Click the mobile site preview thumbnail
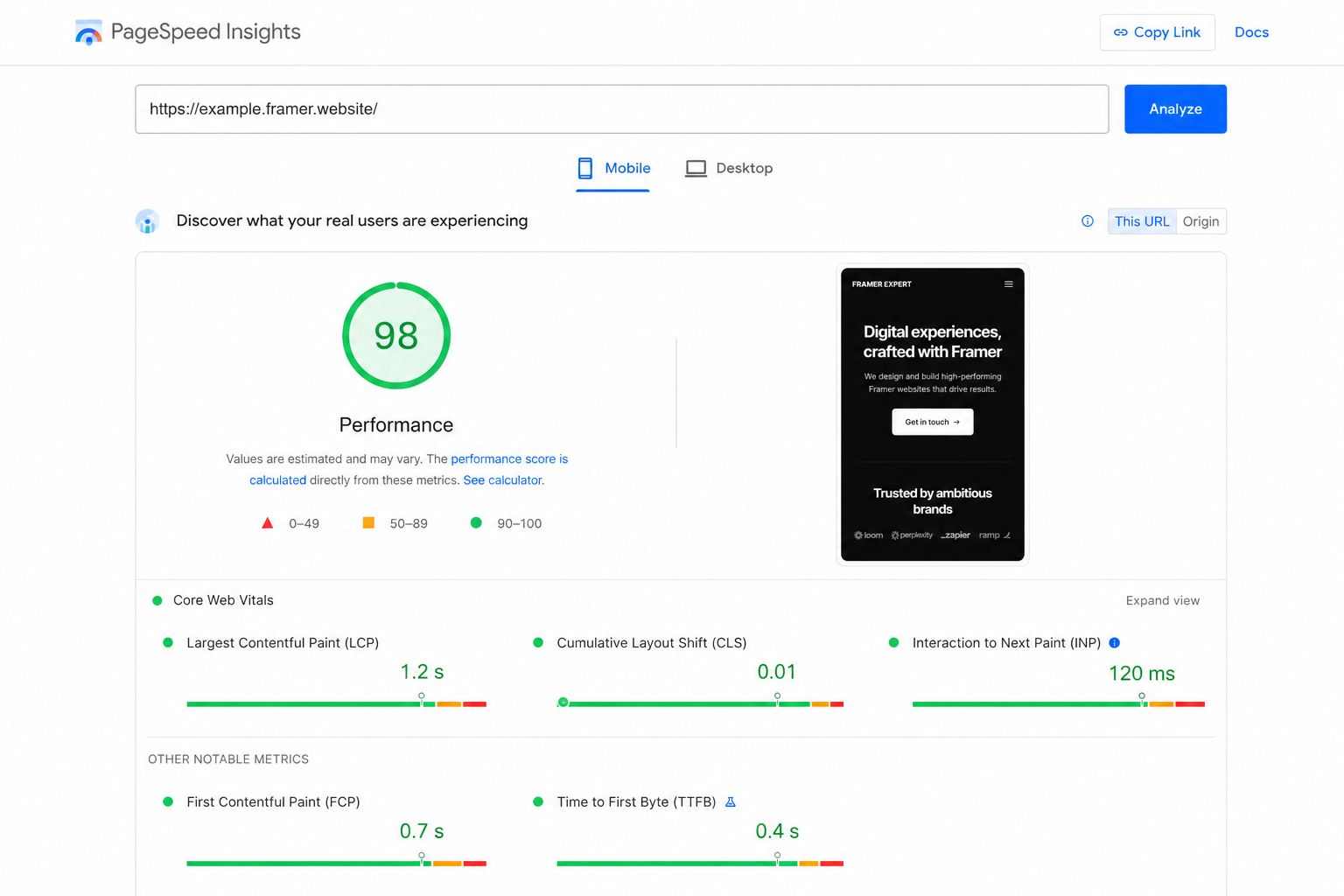 [x=933, y=415]
